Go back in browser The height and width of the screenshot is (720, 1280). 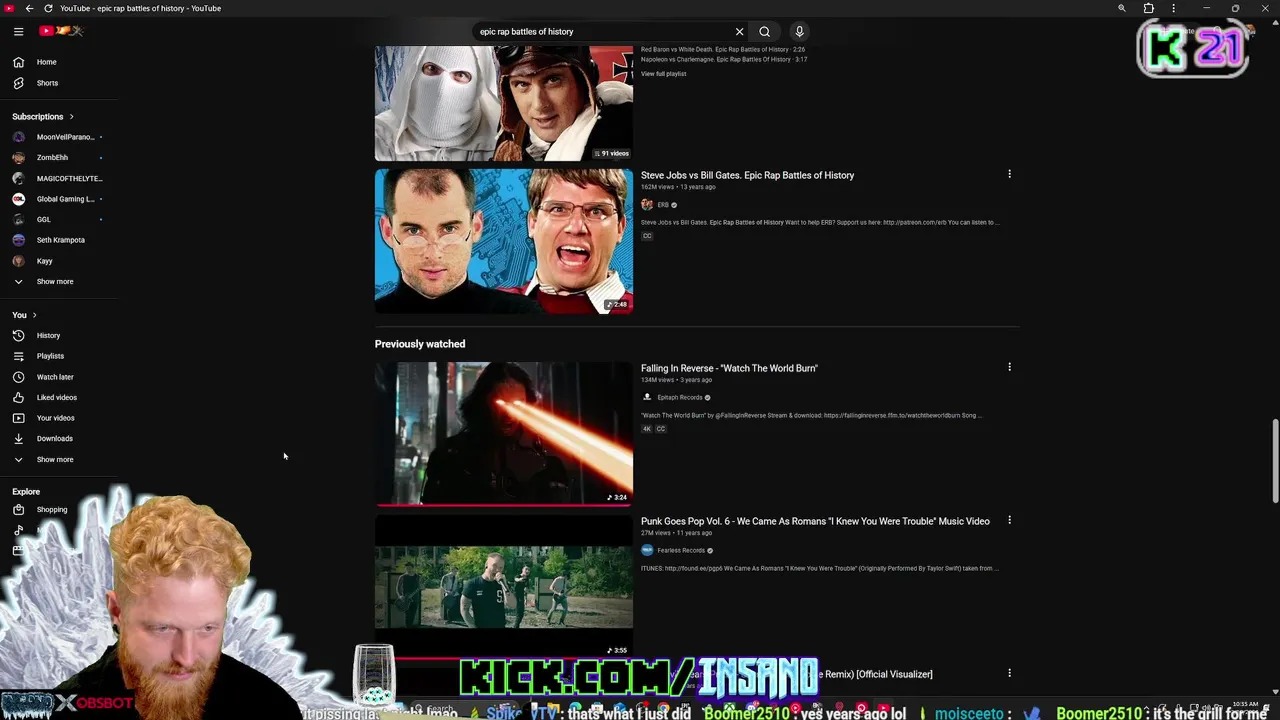tap(29, 8)
